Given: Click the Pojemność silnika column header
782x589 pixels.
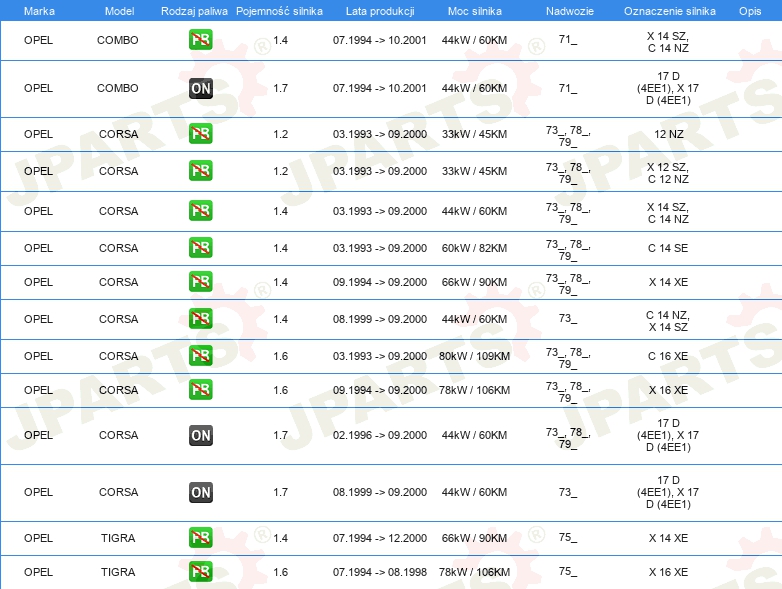Looking at the screenshot, I should coord(280,10).
